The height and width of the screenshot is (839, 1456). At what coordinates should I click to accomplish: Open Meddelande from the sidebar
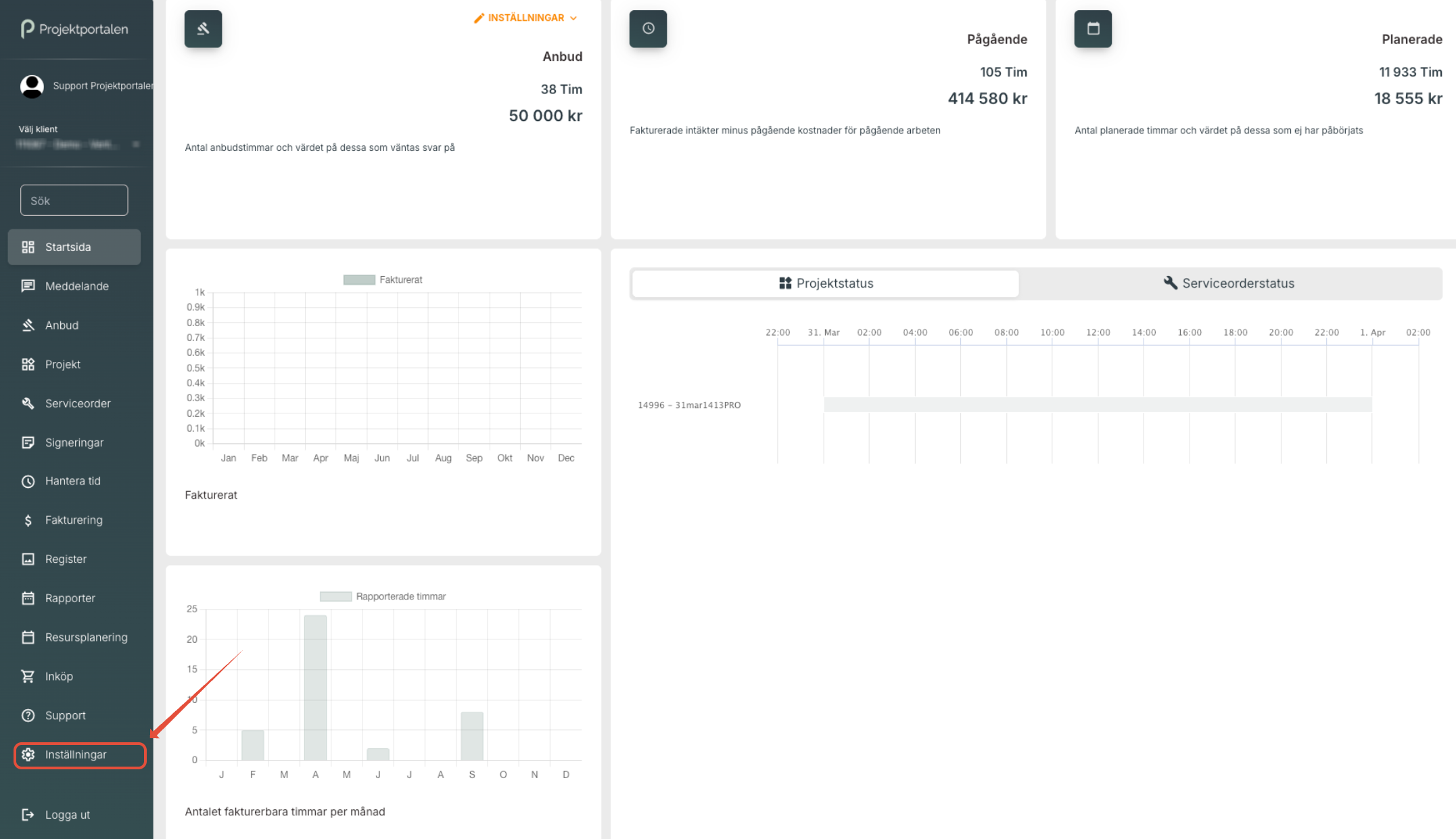click(x=76, y=286)
